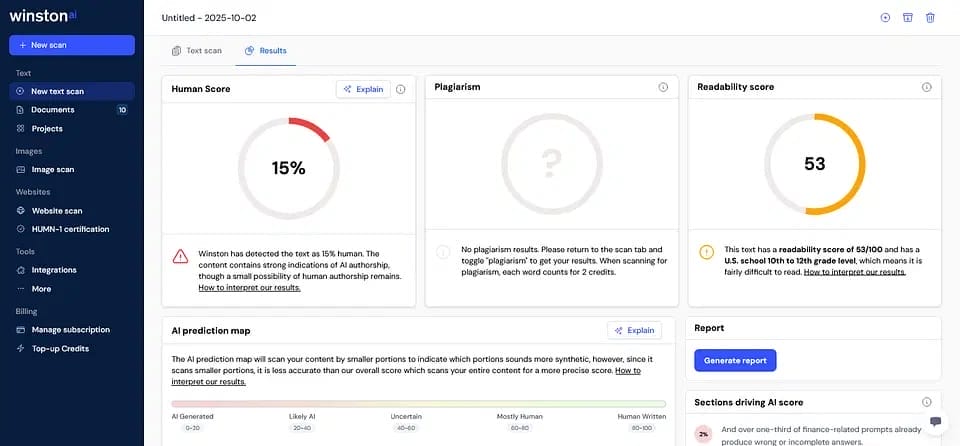
Task: Switch to the Text scan tab
Action: point(197,51)
